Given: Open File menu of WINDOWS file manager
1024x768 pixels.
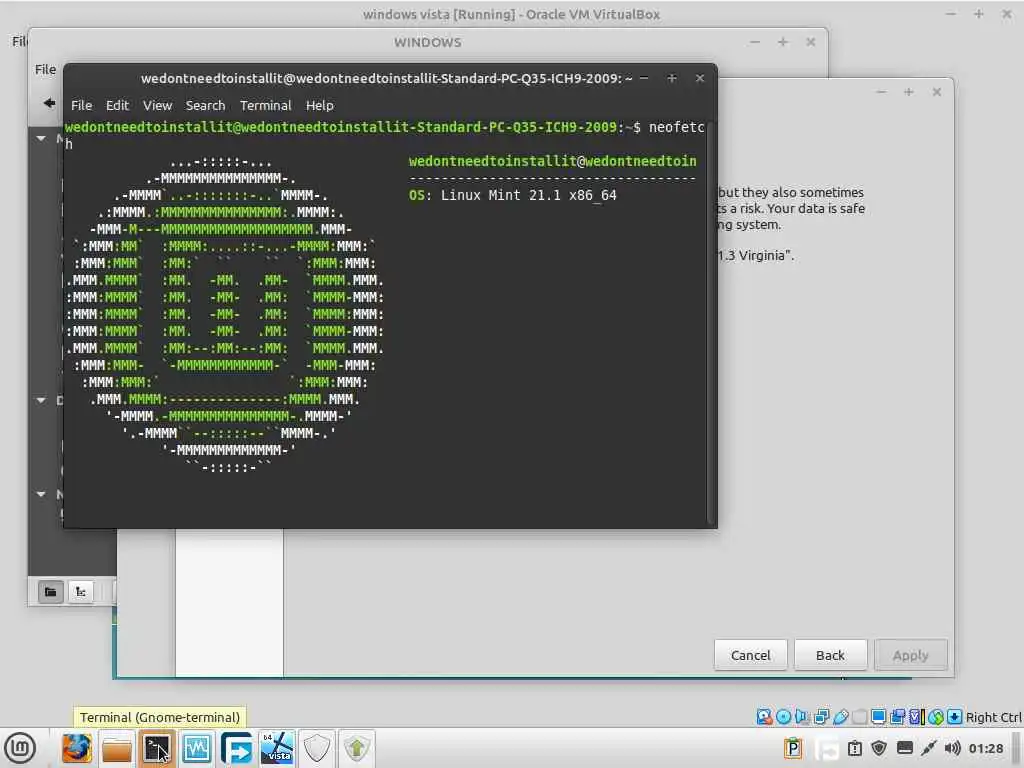Looking at the screenshot, I should click(x=45, y=69).
